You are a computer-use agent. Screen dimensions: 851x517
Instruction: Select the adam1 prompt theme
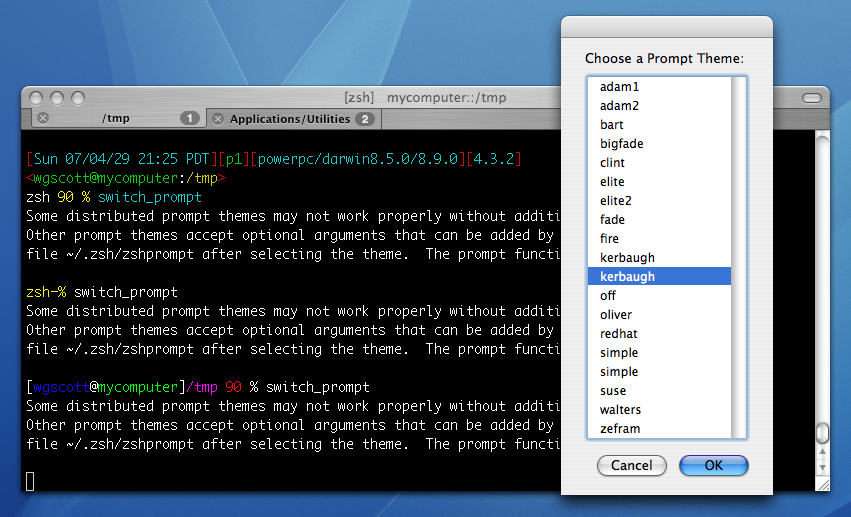pos(659,87)
